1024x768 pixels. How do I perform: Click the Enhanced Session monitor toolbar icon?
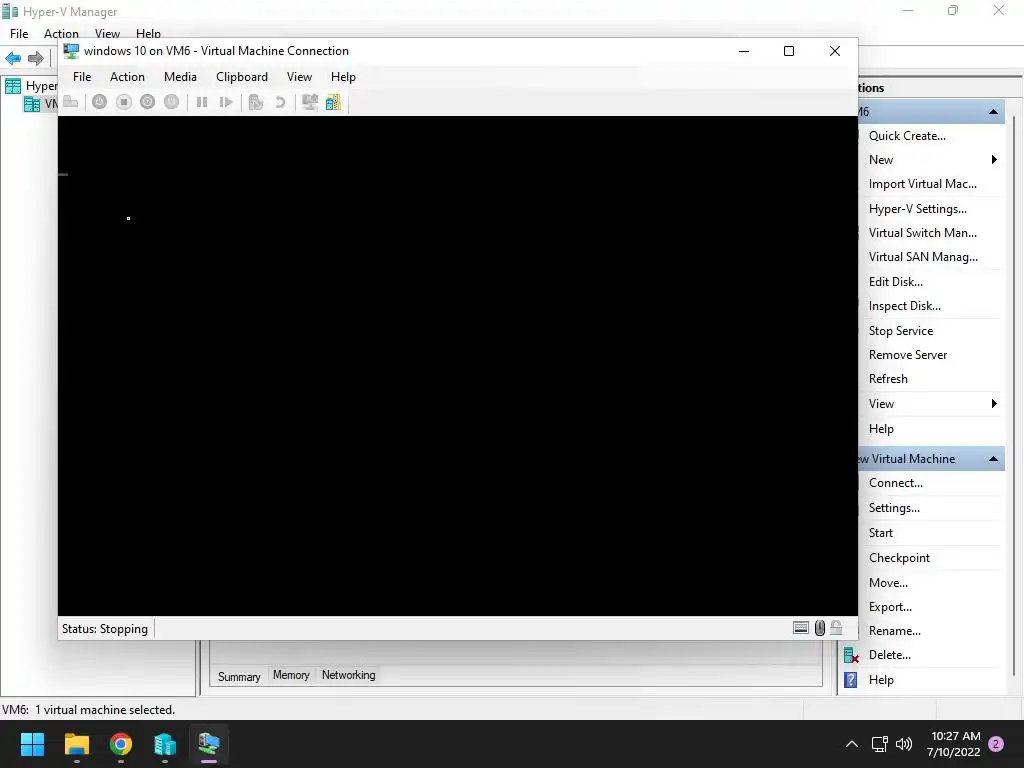click(x=310, y=102)
